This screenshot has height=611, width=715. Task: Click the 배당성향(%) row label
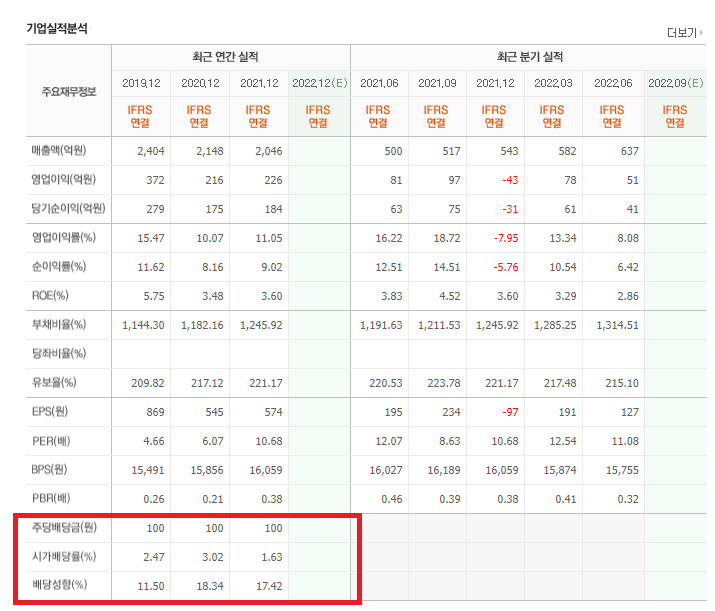click(59, 585)
